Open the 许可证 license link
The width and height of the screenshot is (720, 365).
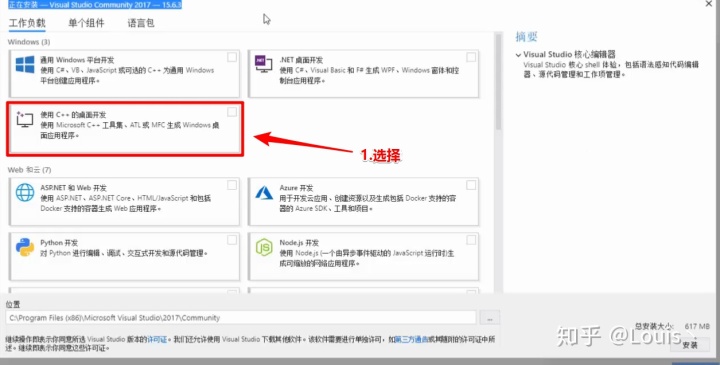pos(157,340)
